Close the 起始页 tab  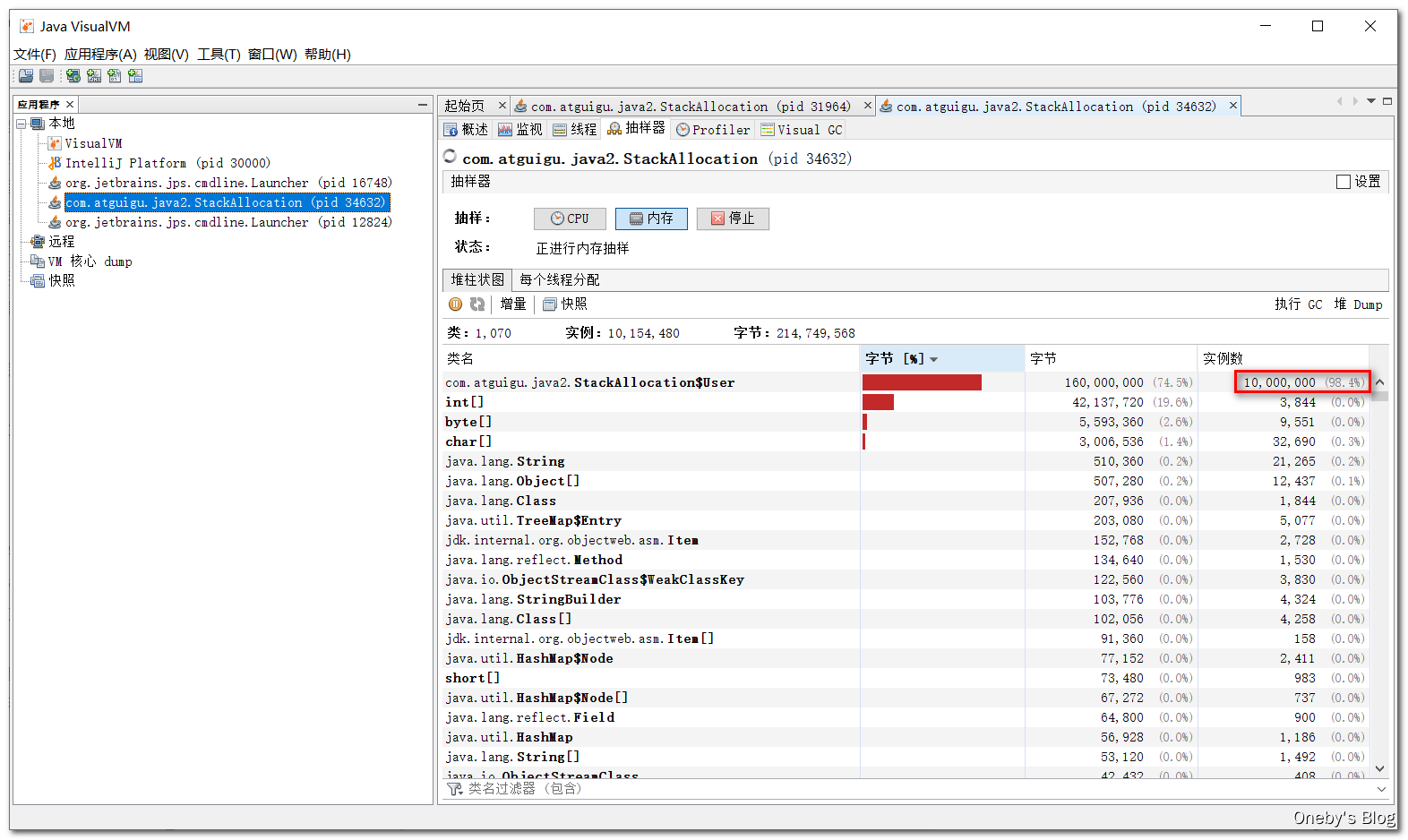[x=502, y=106]
